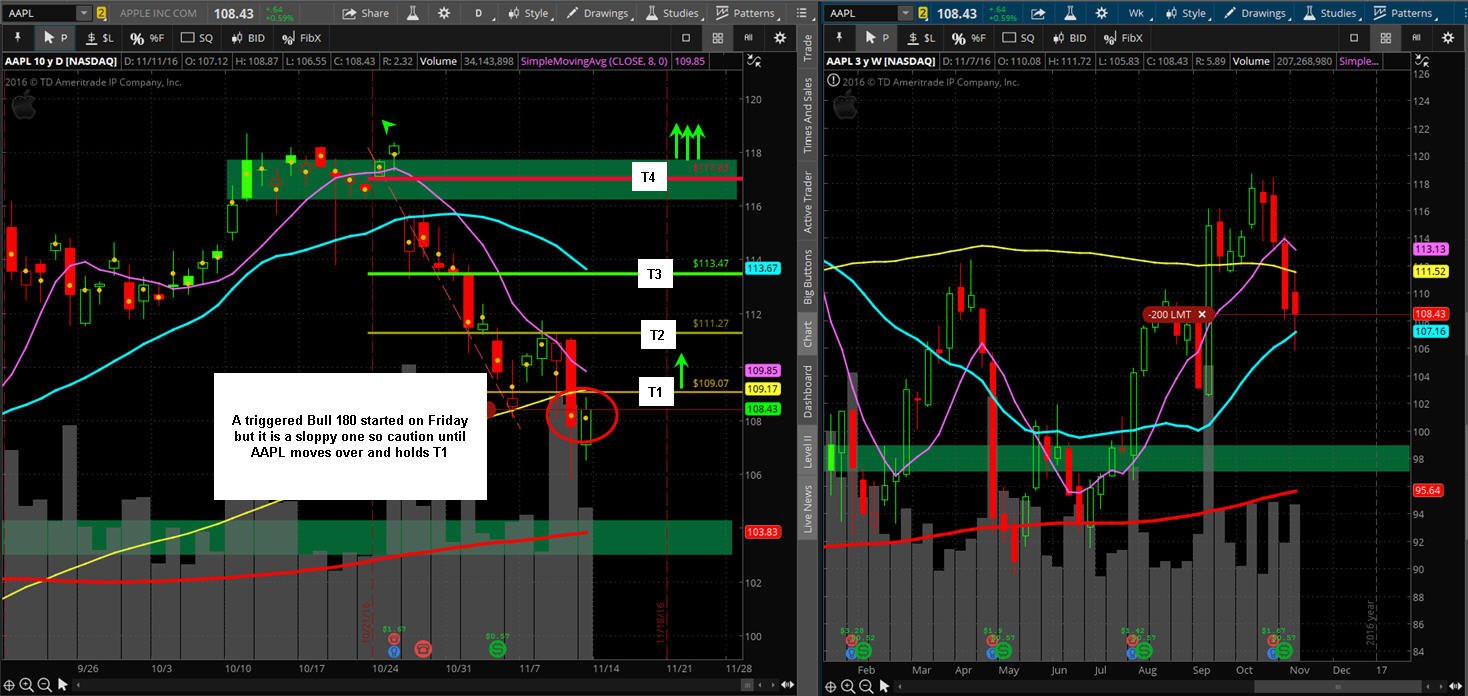Viewport: 1468px width, 696px height.
Task: Click the yellow link number 2 on right chart
Action: [922, 13]
